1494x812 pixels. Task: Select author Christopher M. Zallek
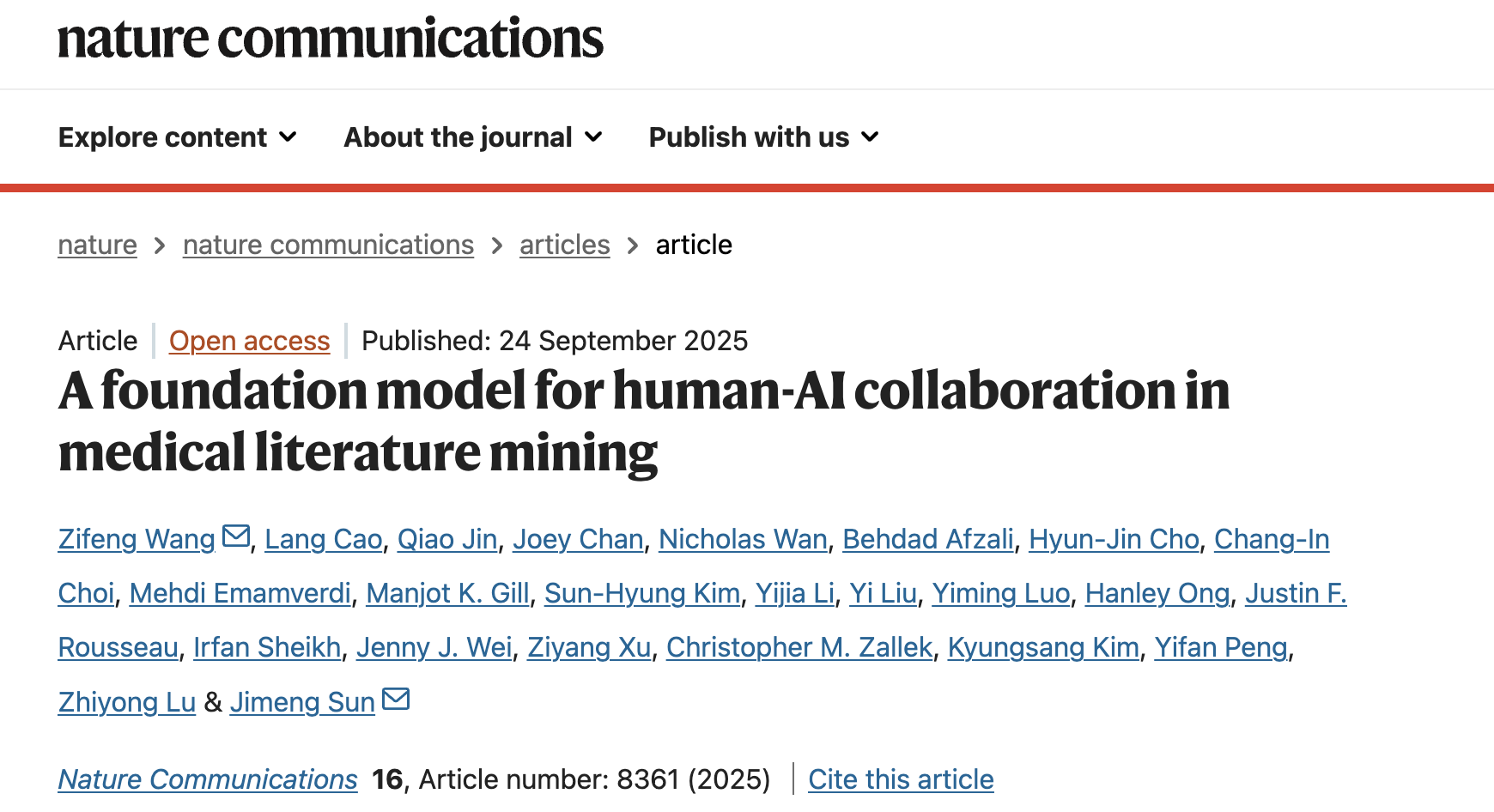(800, 647)
